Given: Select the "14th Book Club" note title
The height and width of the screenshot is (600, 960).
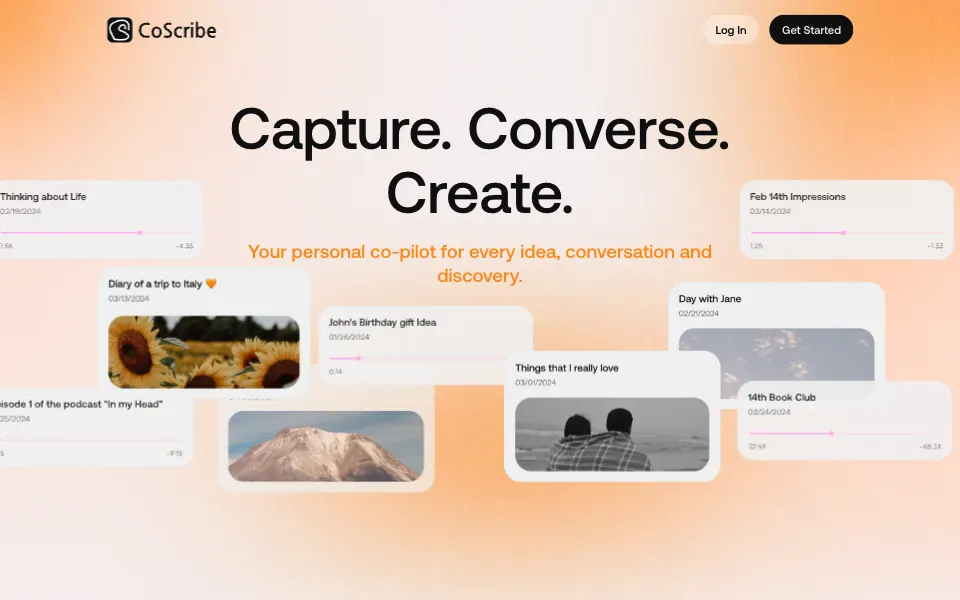Looking at the screenshot, I should (x=781, y=397).
